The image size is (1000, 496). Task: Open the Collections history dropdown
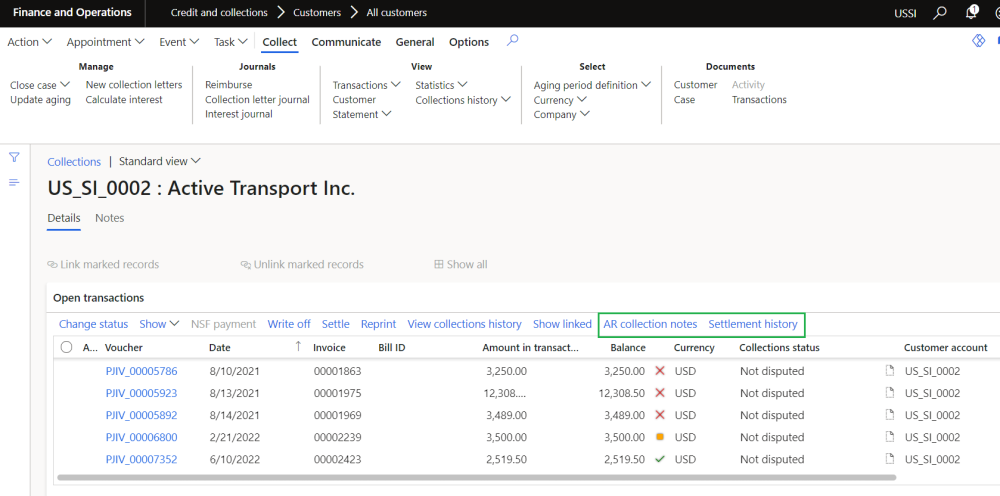point(463,100)
